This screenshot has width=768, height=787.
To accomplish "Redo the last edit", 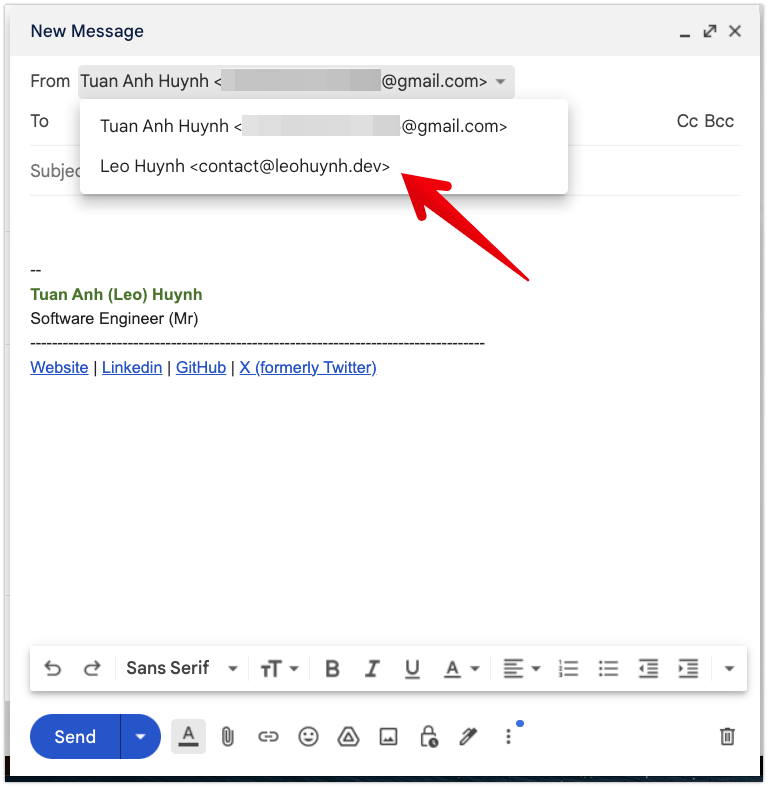I will 92,669.
